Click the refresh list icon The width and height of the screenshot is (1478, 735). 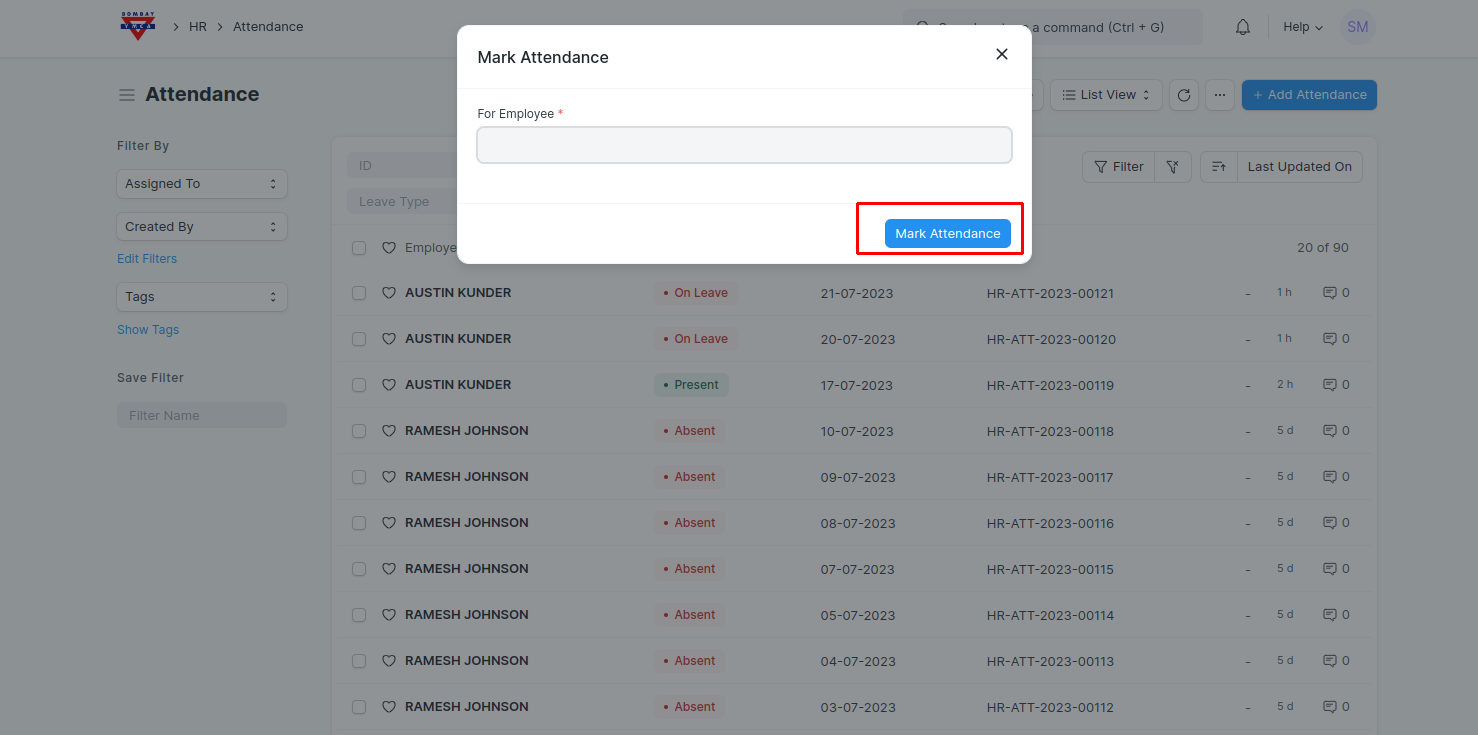point(1184,95)
